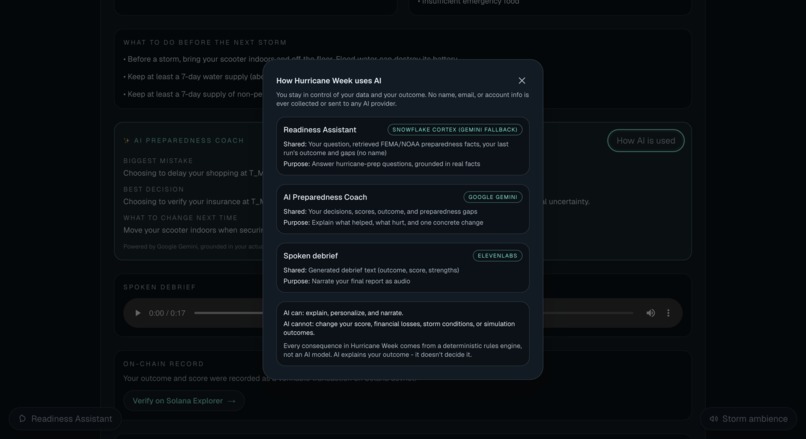The width and height of the screenshot is (806, 439).
Task: Click the Purpose: Narrate your final report line
Action: 346,282
